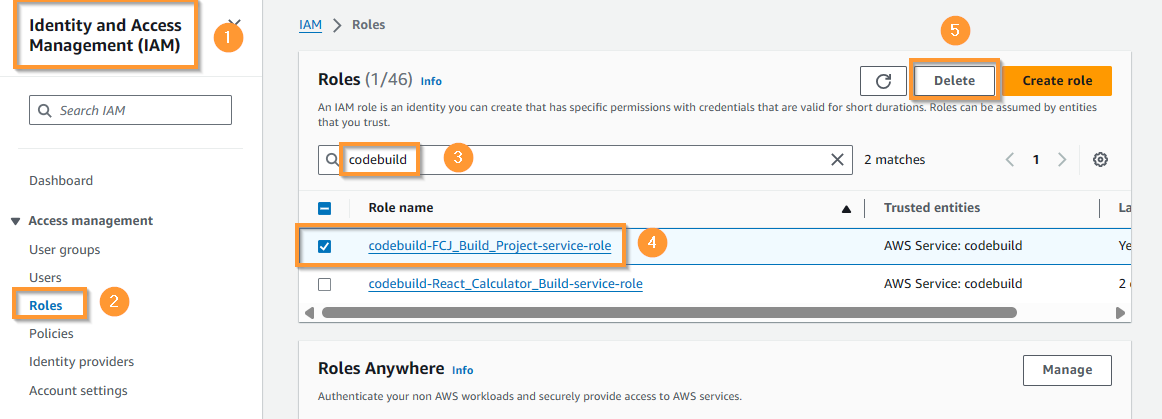Sort by Role name ascending arrow
The height and width of the screenshot is (419, 1162).
click(846, 209)
